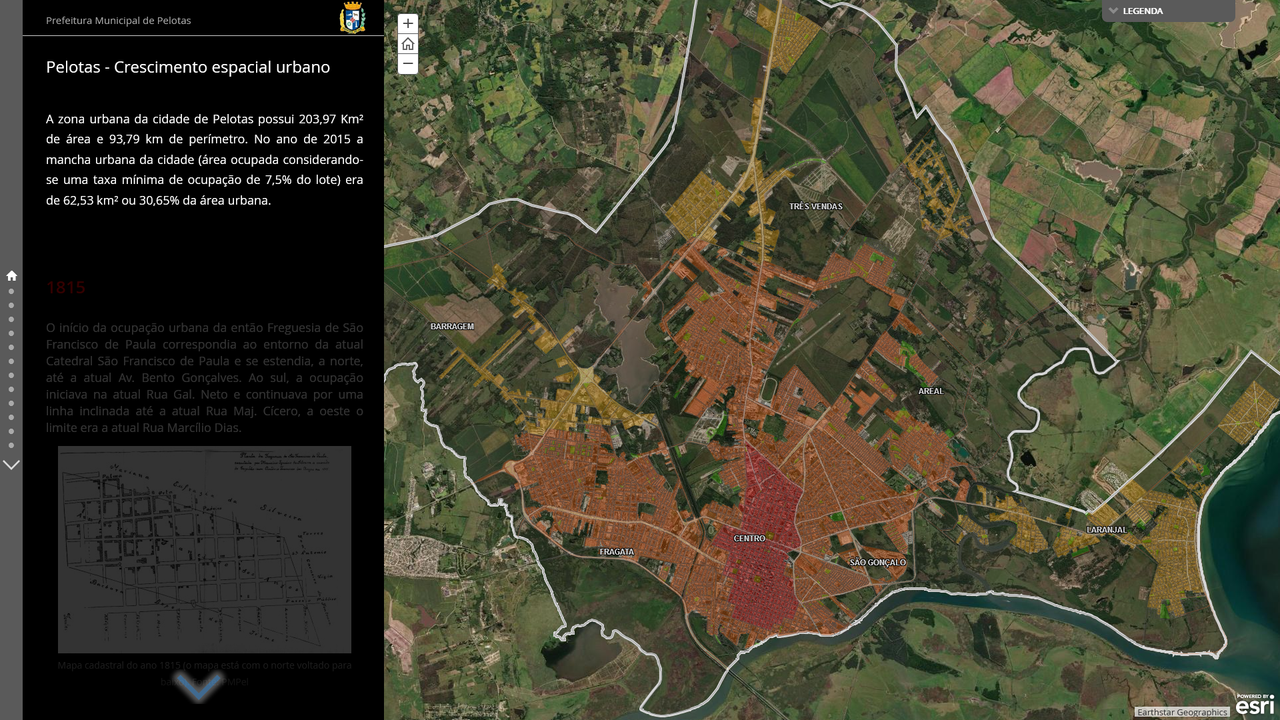
Task: Select the home icon in the section navigation sidebar
Action: click(11, 274)
